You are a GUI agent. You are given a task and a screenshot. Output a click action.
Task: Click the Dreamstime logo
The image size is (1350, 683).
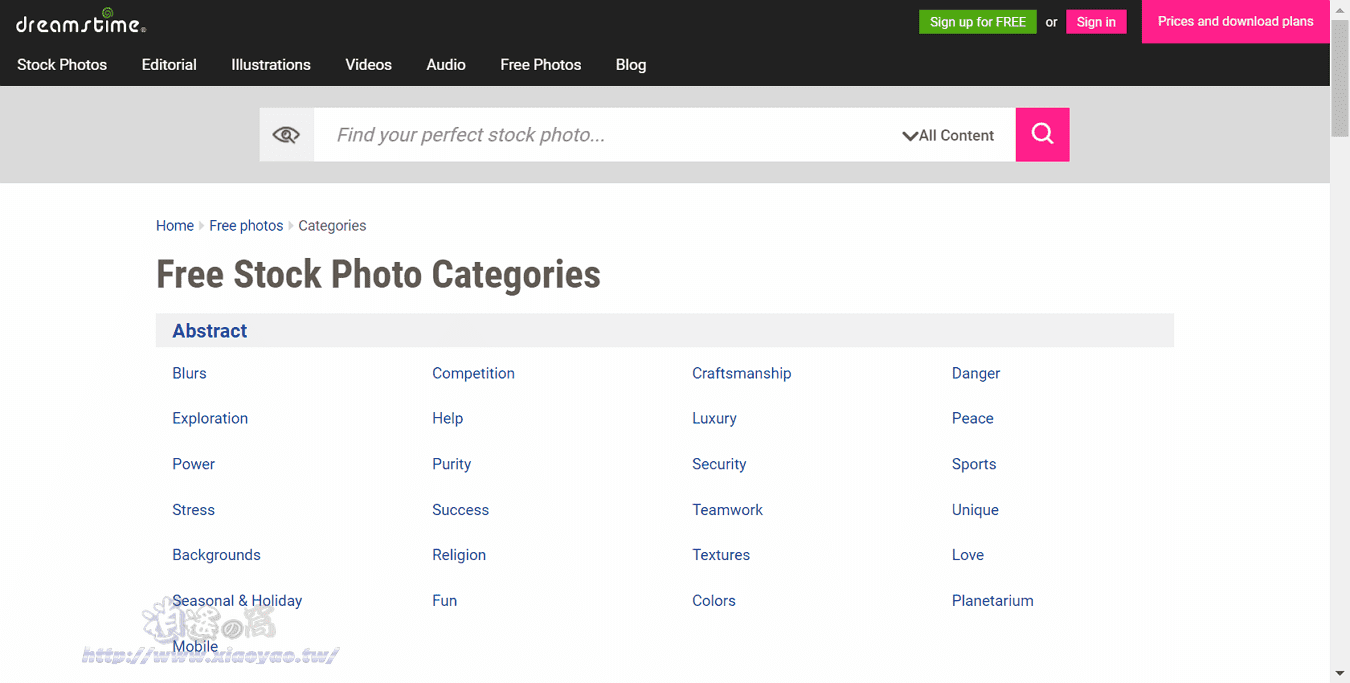click(x=81, y=22)
